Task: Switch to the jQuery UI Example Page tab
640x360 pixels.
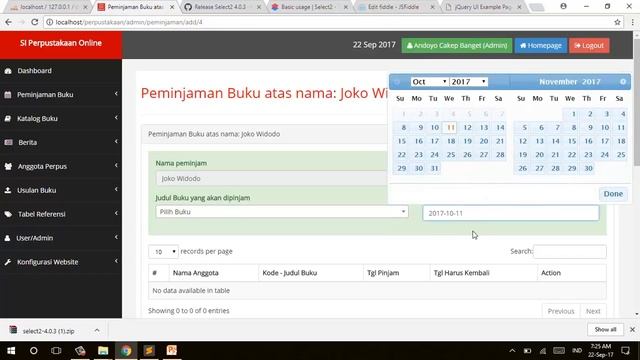Action: click(x=482, y=7)
